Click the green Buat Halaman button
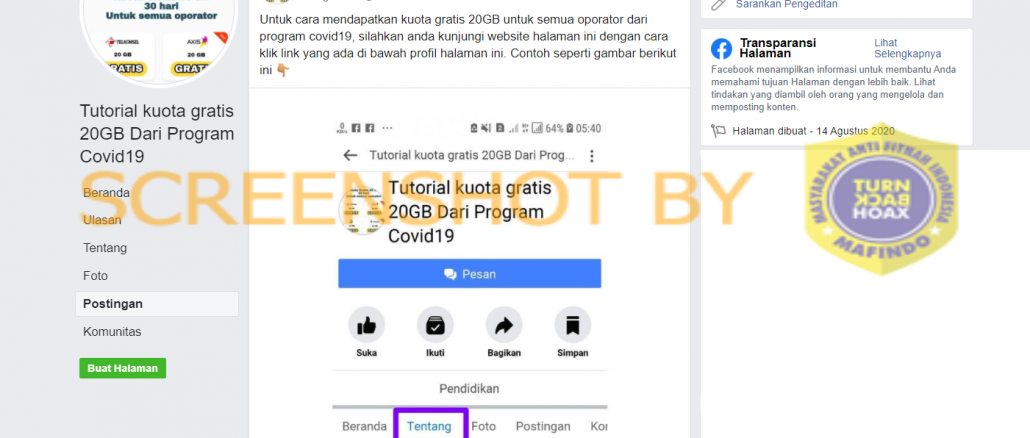Image resolution: width=1030 pixels, height=438 pixels. click(123, 368)
